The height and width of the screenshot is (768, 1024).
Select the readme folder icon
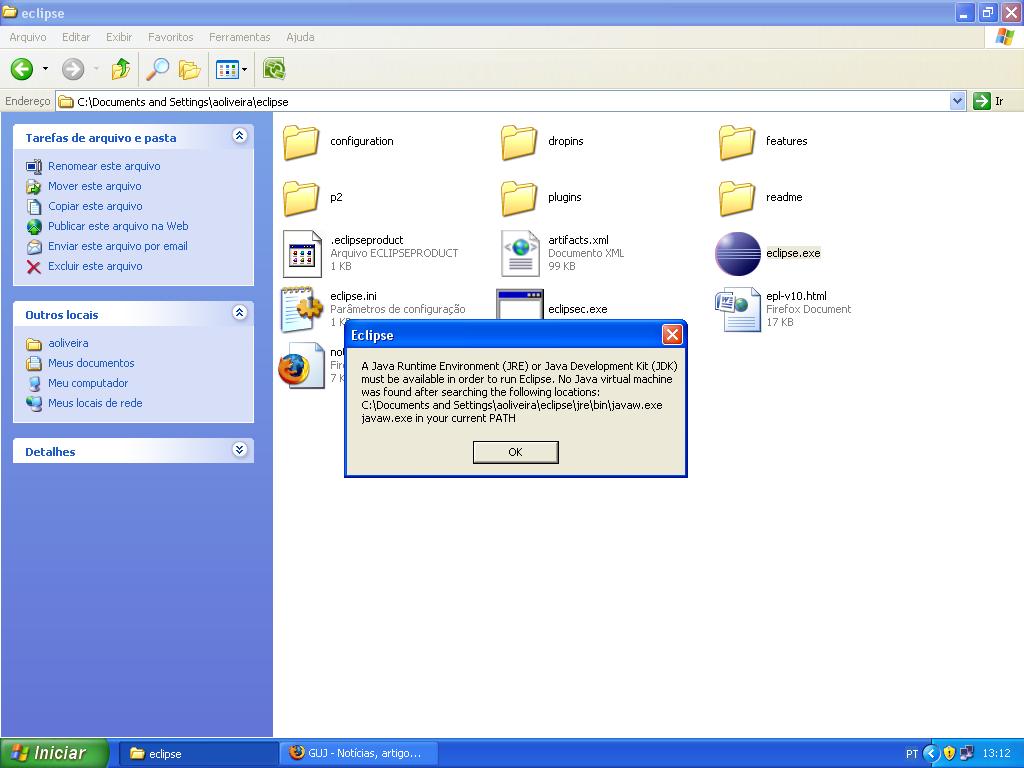pos(737,199)
